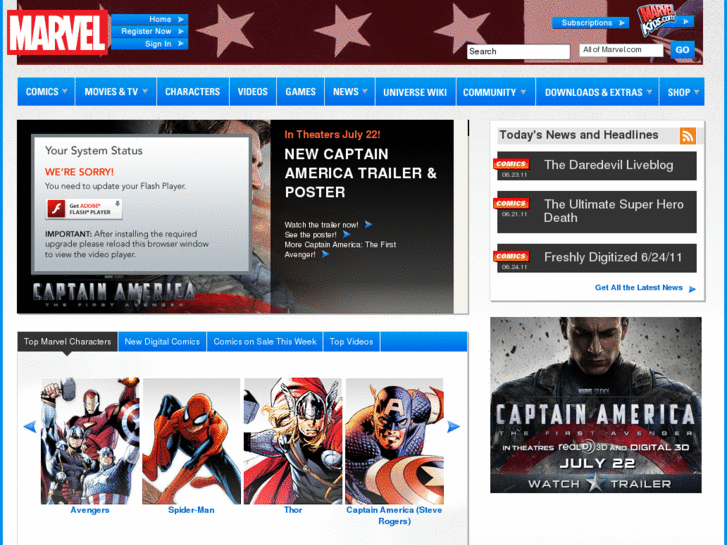Screen dimensions: 727x545
Task: Open the Videos nav item
Action: coord(253,92)
